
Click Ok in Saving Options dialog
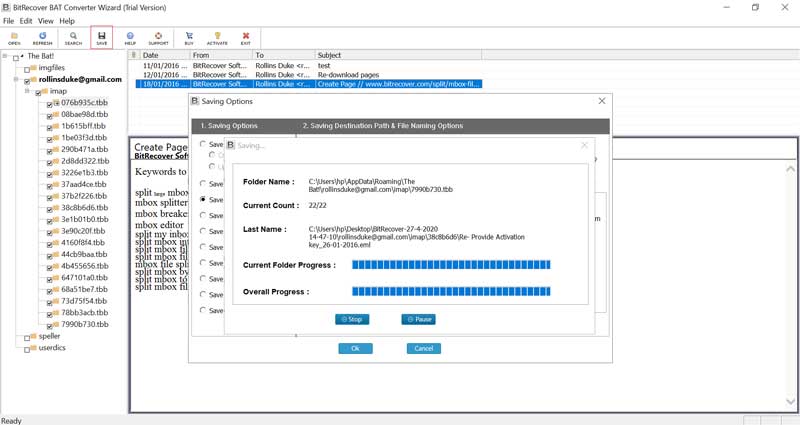coord(356,348)
